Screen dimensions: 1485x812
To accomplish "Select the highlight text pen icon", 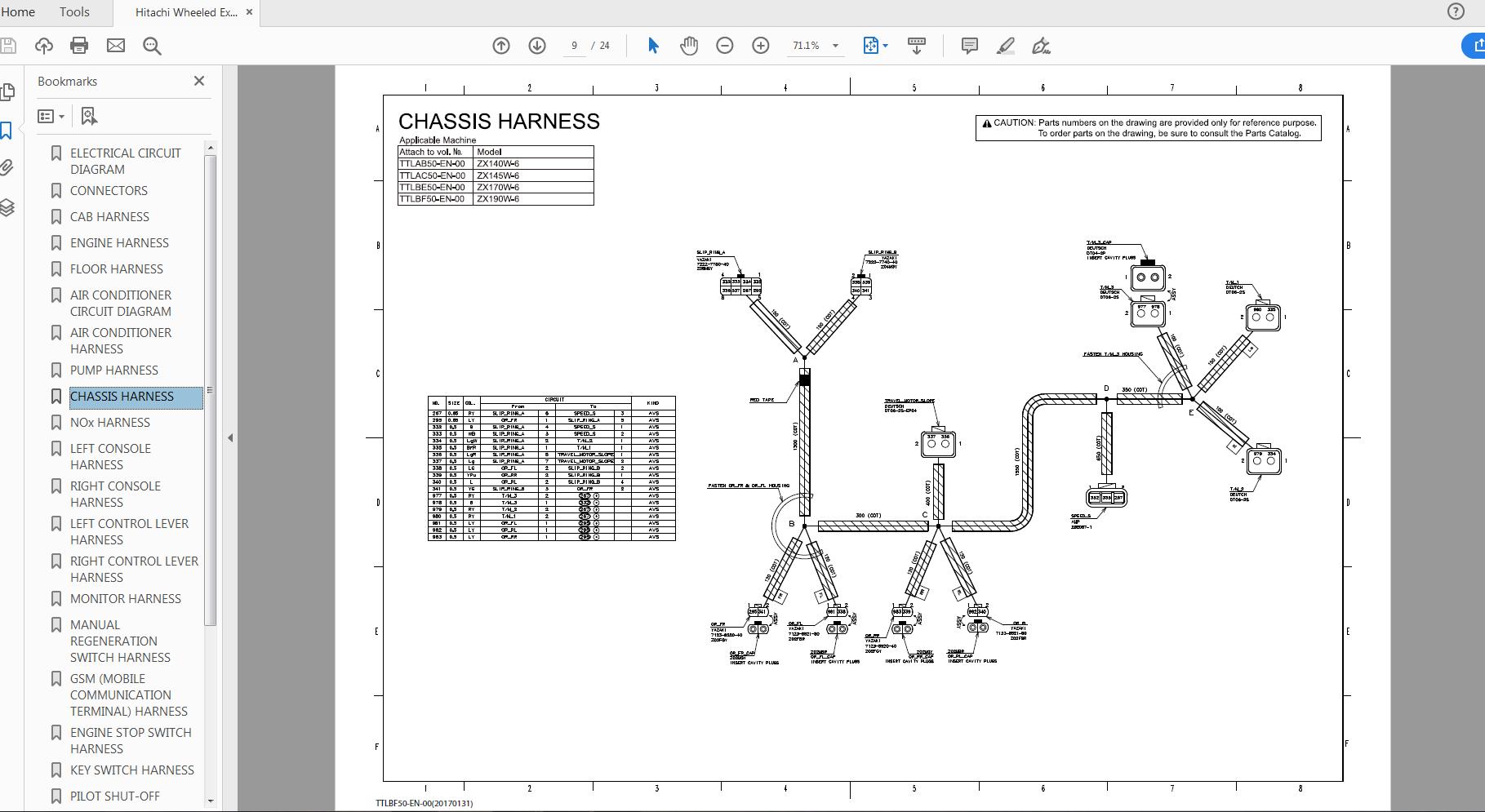I will coord(1006,46).
